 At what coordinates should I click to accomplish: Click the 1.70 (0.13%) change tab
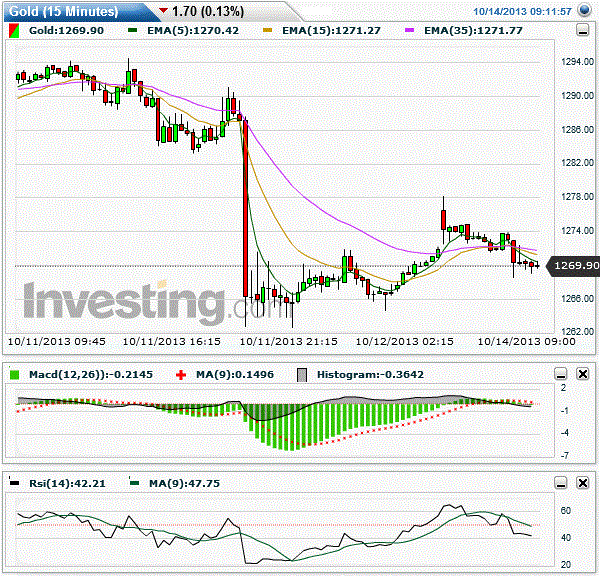pos(208,11)
